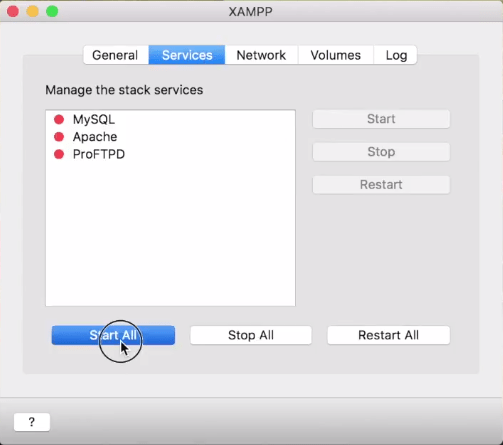Start all services with Start All
This screenshot has height=445, width=503.
(x=113, y=335)
